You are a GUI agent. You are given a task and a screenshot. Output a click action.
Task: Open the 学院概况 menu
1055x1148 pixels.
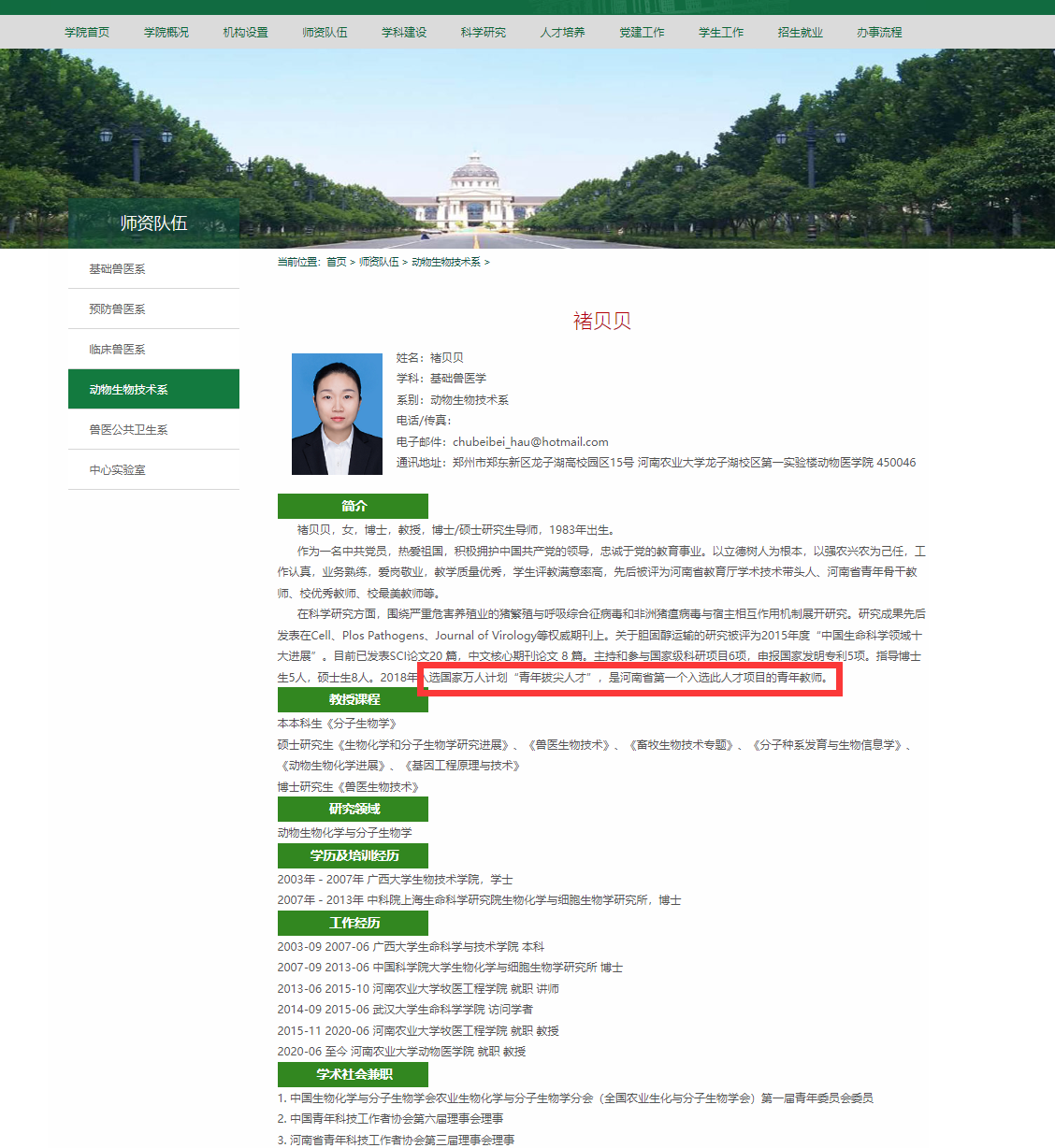pos(166,32)
